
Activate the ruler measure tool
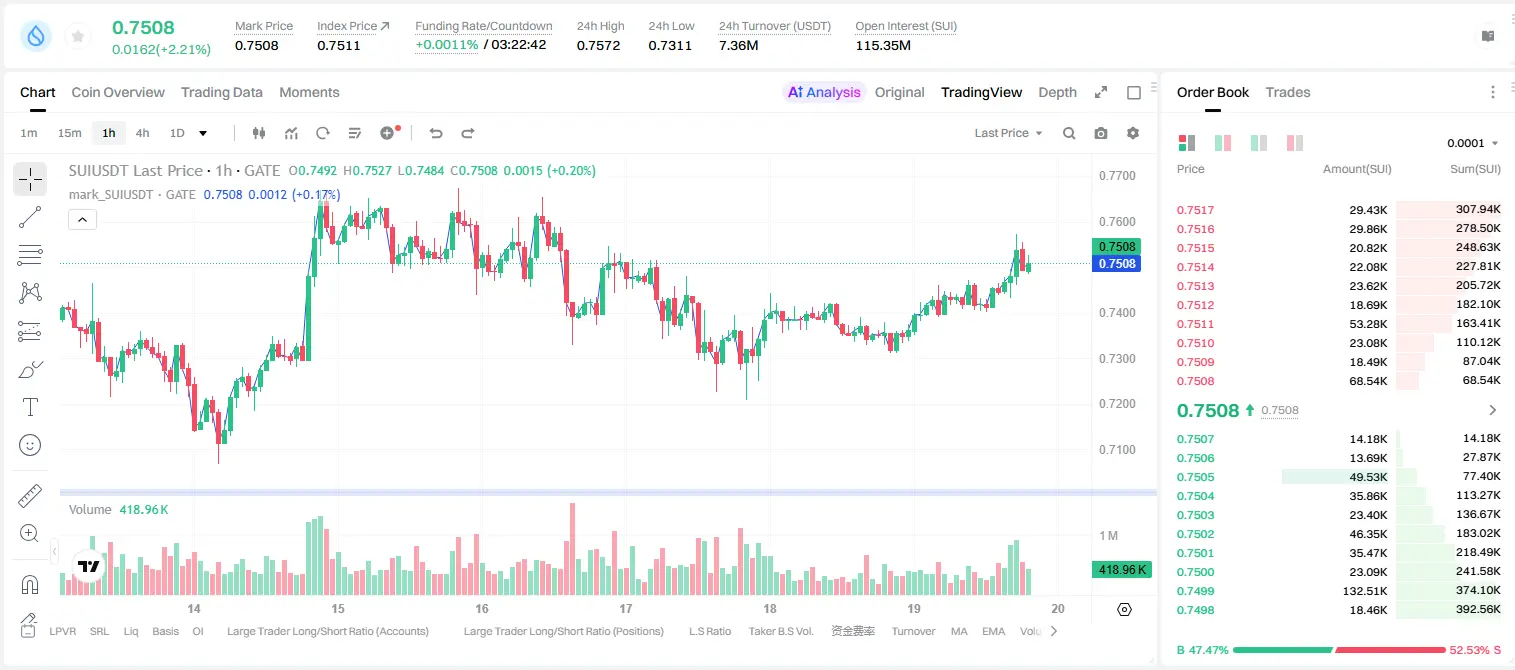coord(30,496)
